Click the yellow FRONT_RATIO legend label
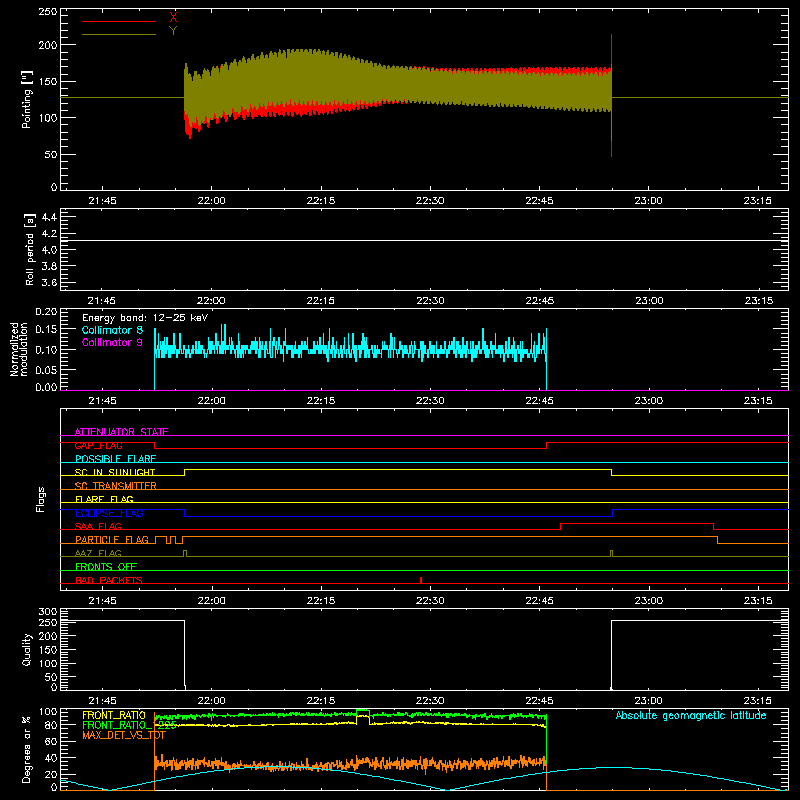This screenshot has height=800, width=800. (x=114, y=715)
